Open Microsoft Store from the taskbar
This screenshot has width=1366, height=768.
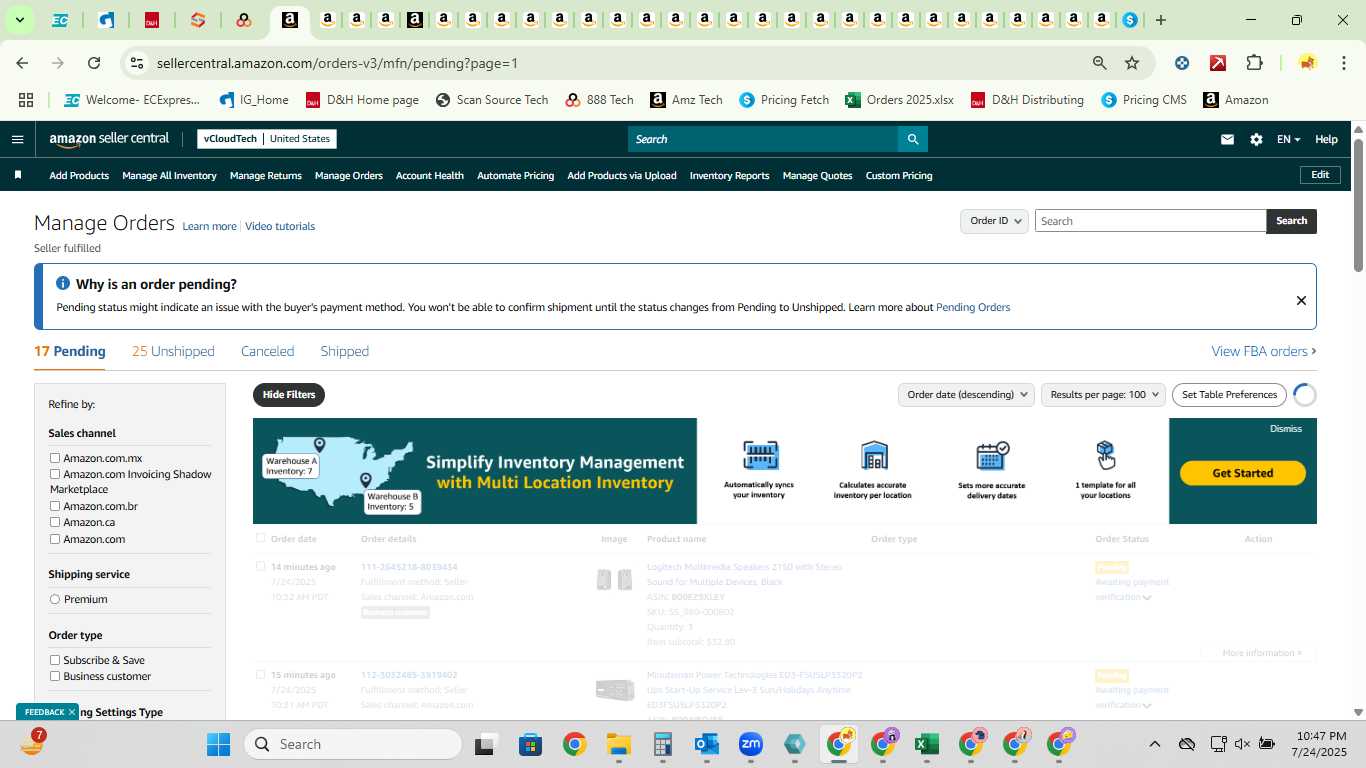(530, 744)
